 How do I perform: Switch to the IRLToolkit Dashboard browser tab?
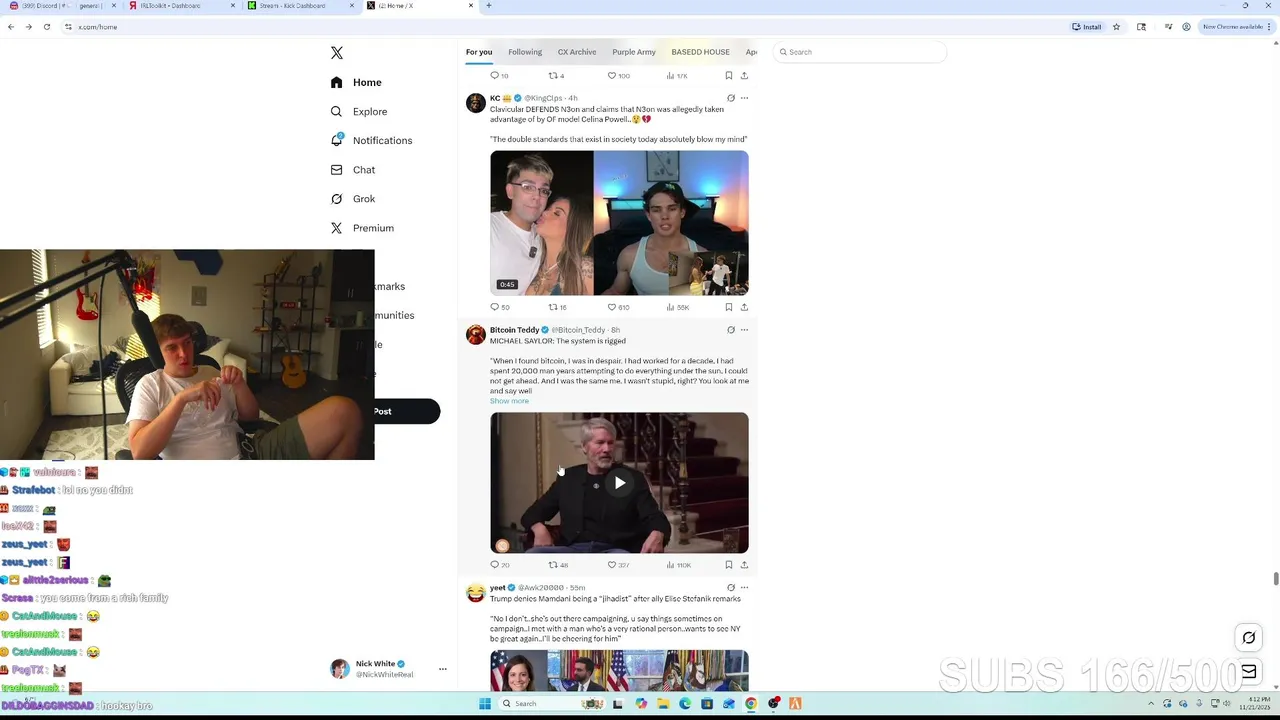click(183, 6)
